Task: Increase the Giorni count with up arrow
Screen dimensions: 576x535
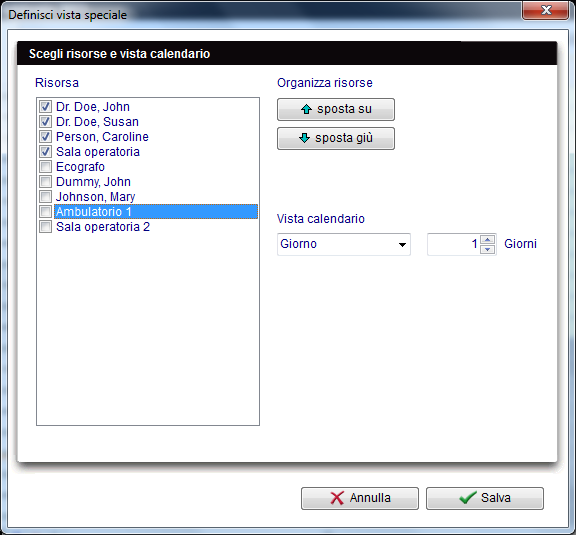Action: pos(487,240)
